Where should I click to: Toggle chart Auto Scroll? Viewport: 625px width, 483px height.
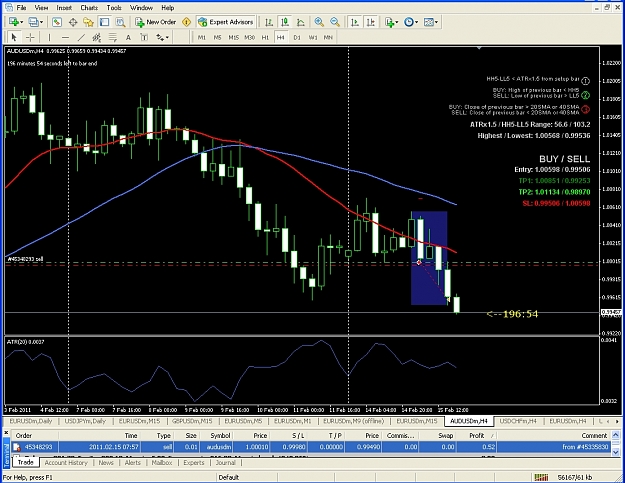354,22
